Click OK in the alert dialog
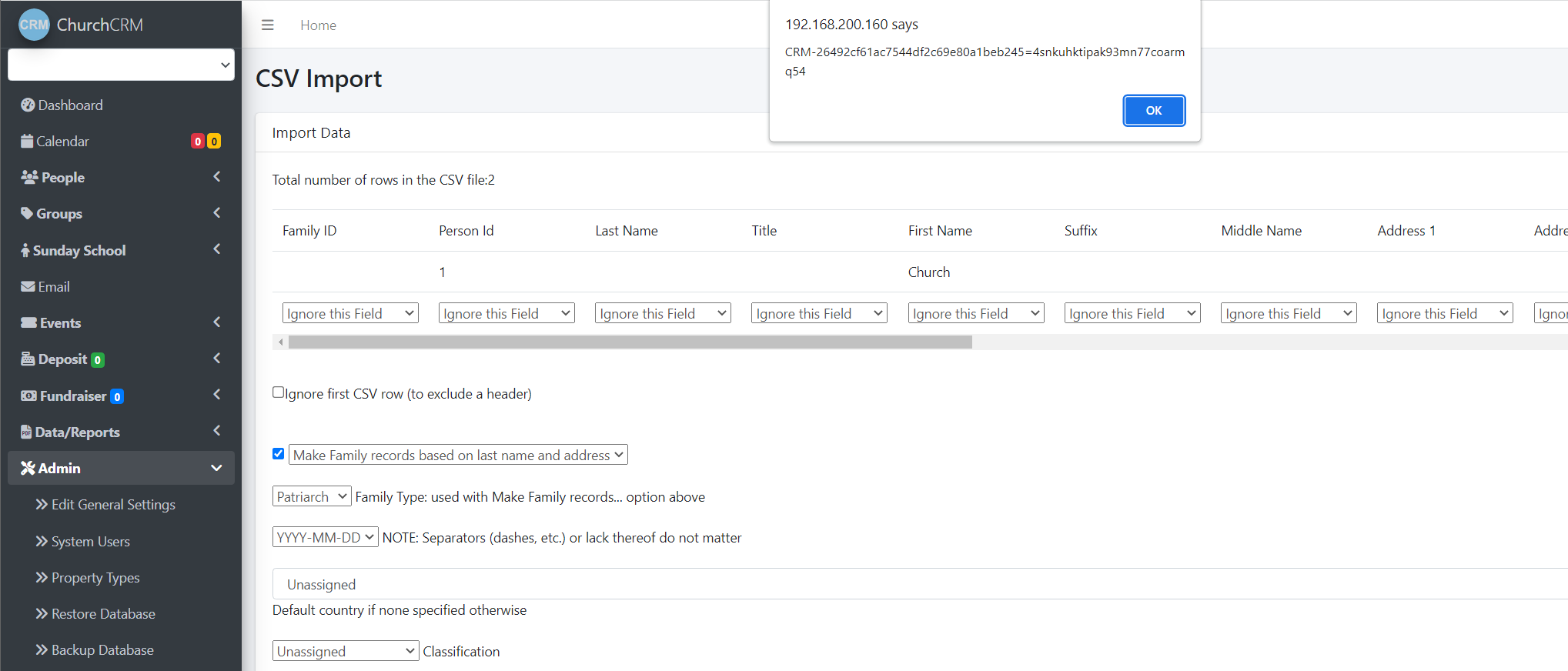The width and height of the screenshot is (1568, 671). tap(1154, 111)
